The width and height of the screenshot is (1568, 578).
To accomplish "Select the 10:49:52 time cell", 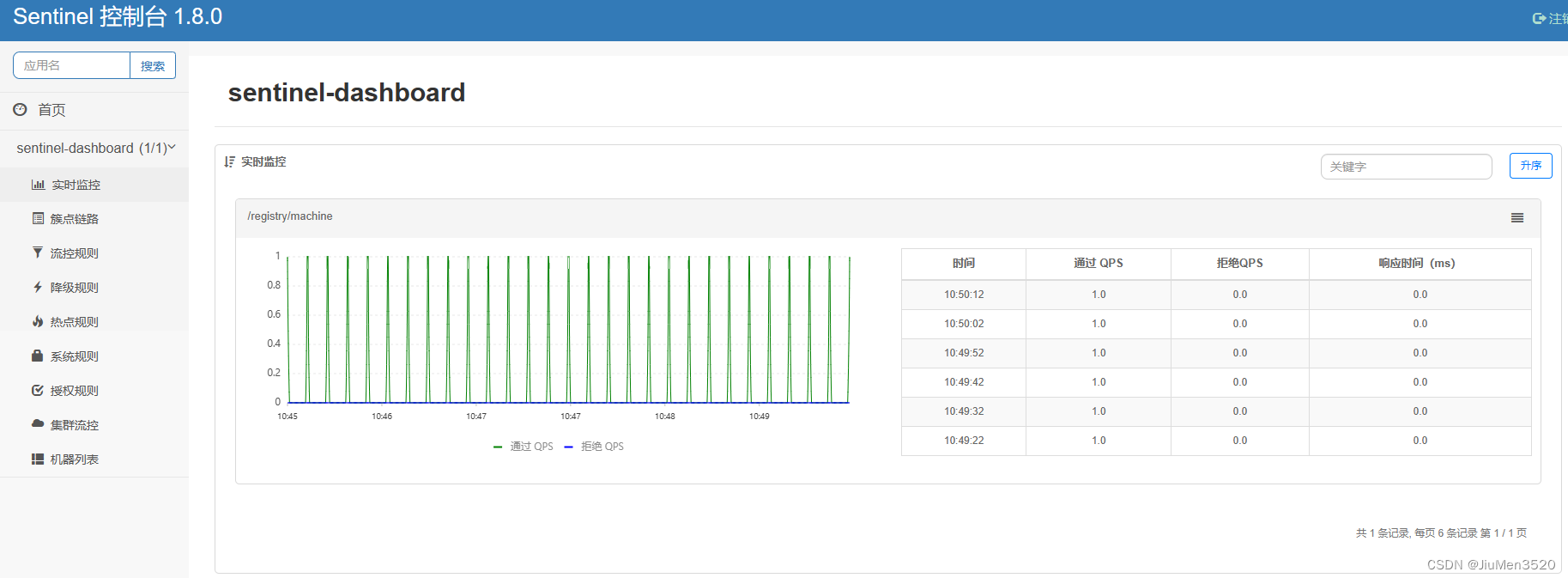I will [x=964, y=353].
